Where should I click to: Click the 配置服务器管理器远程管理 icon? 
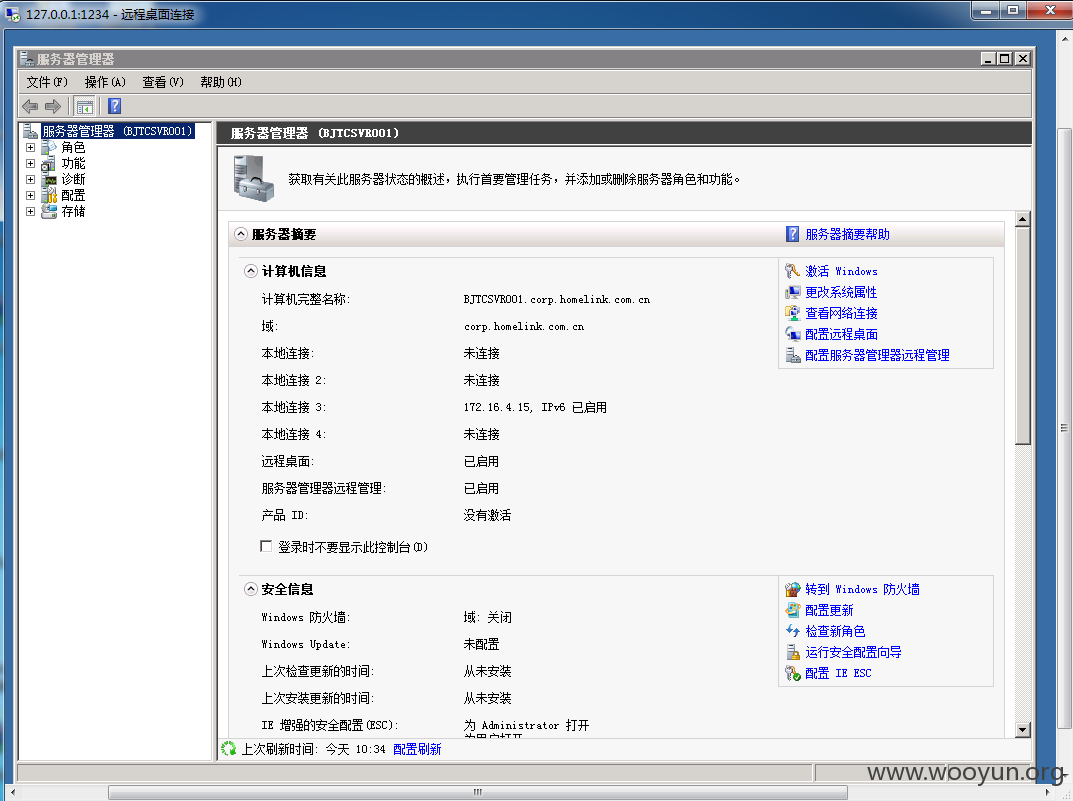coord(792,355)
